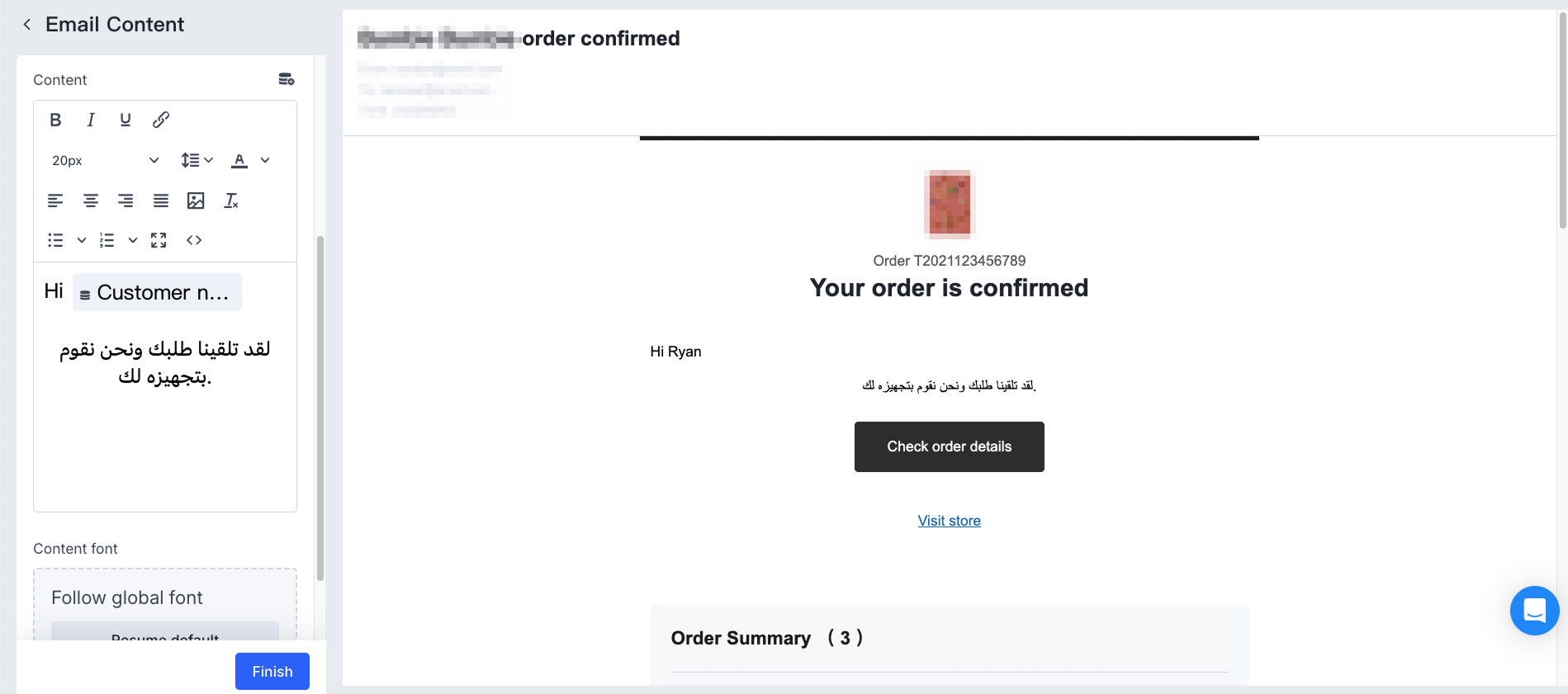Image resolution: width=1568 pixels, height=694 pixels.
Task: Click the Customer name variable tag
Action: pos(157,292)
